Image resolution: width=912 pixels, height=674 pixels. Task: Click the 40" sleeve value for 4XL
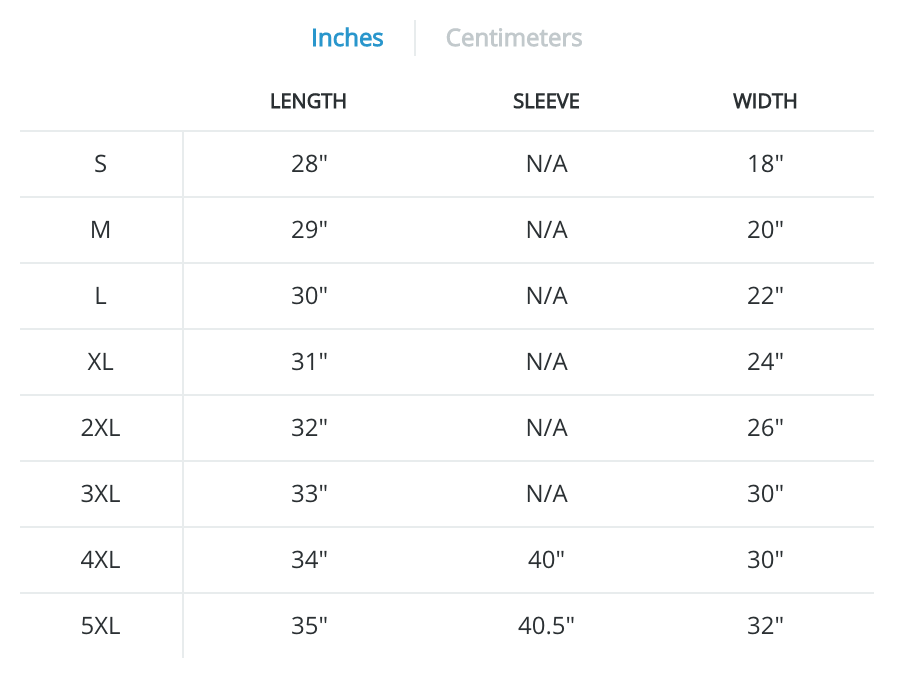(546, 560)
